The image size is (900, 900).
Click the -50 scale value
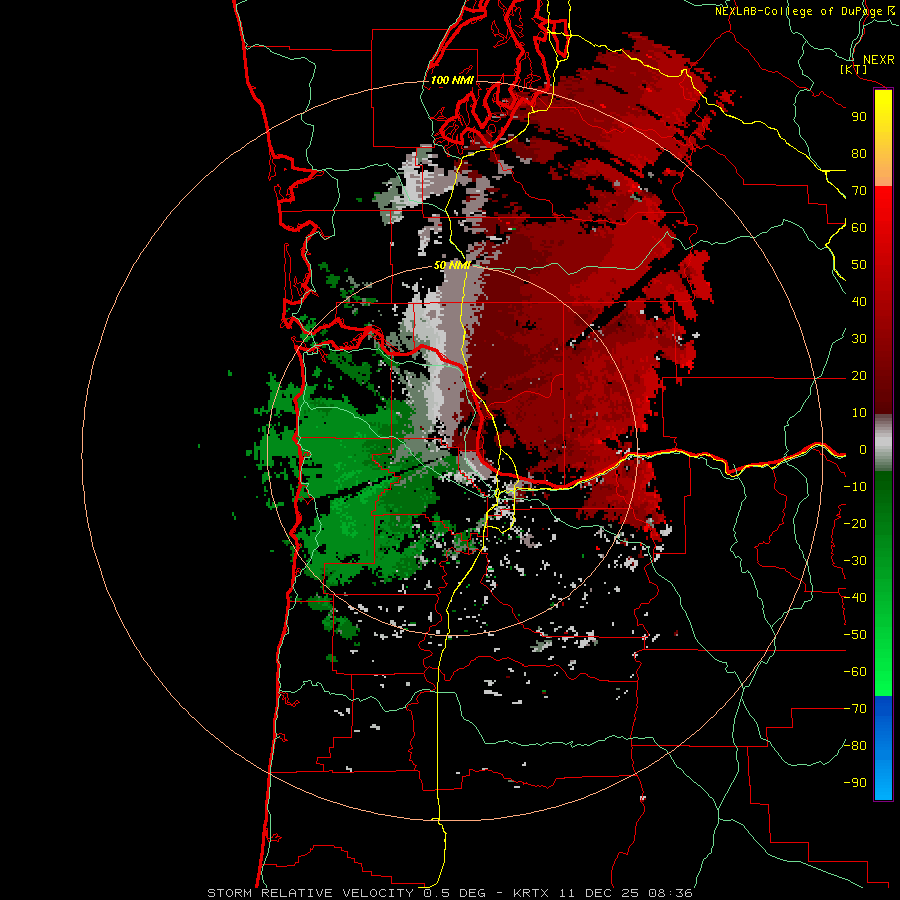(855, 635)
